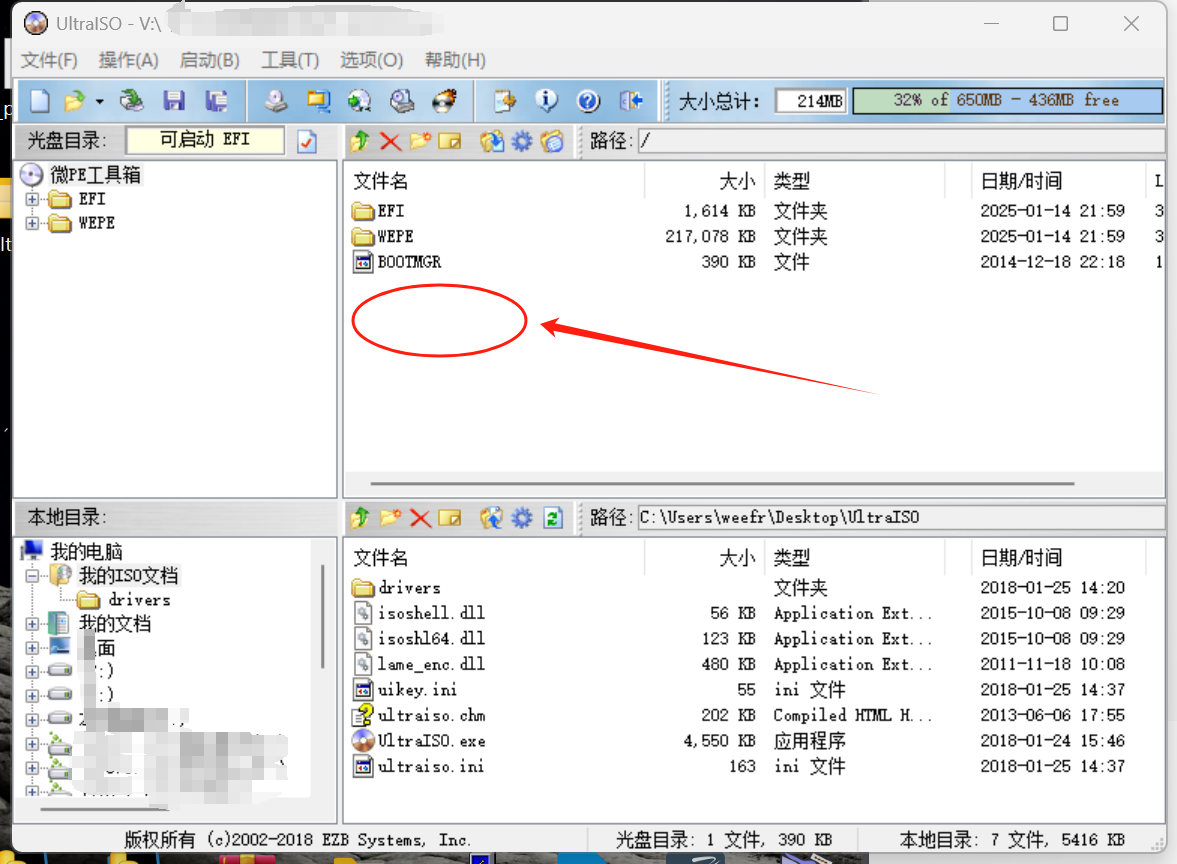Click the disc image path field showing /
Viewport: 1177px width, 864px height.
901,141
